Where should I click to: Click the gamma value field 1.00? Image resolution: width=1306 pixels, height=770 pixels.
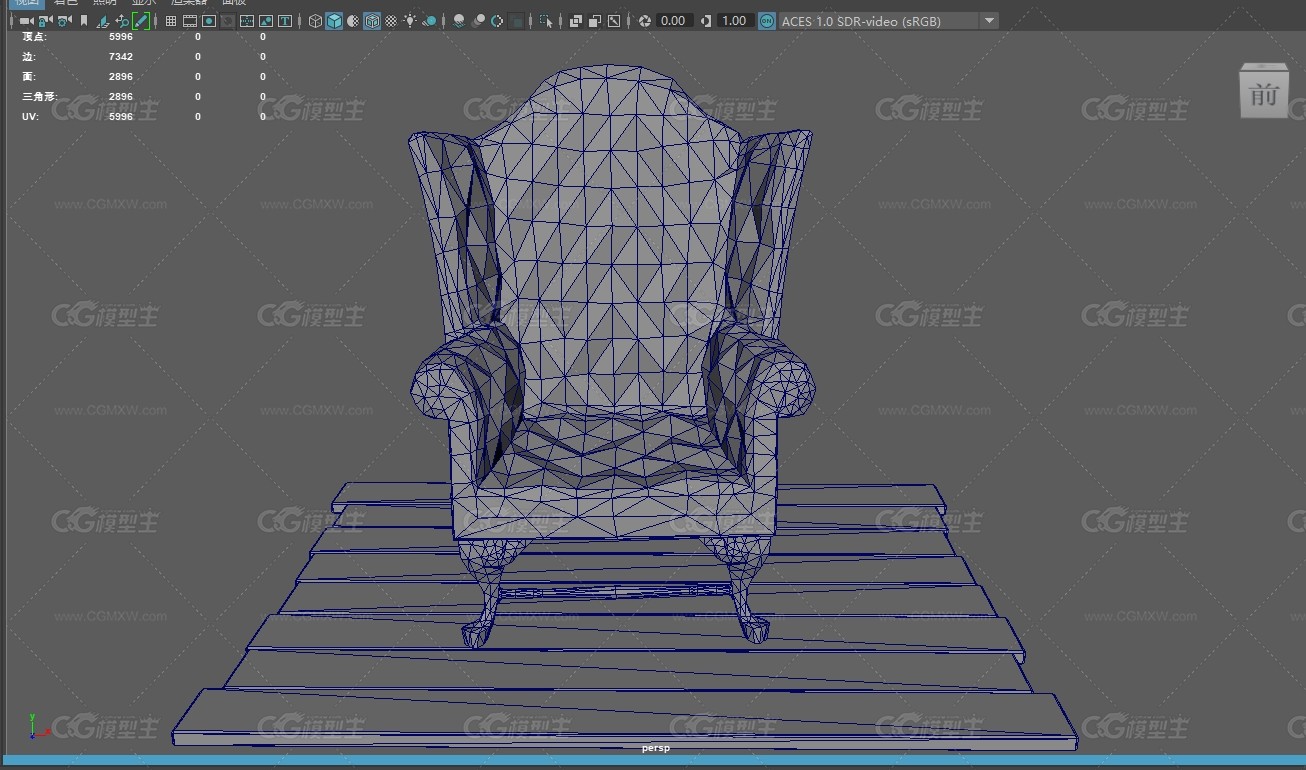(x=734, y=20)
